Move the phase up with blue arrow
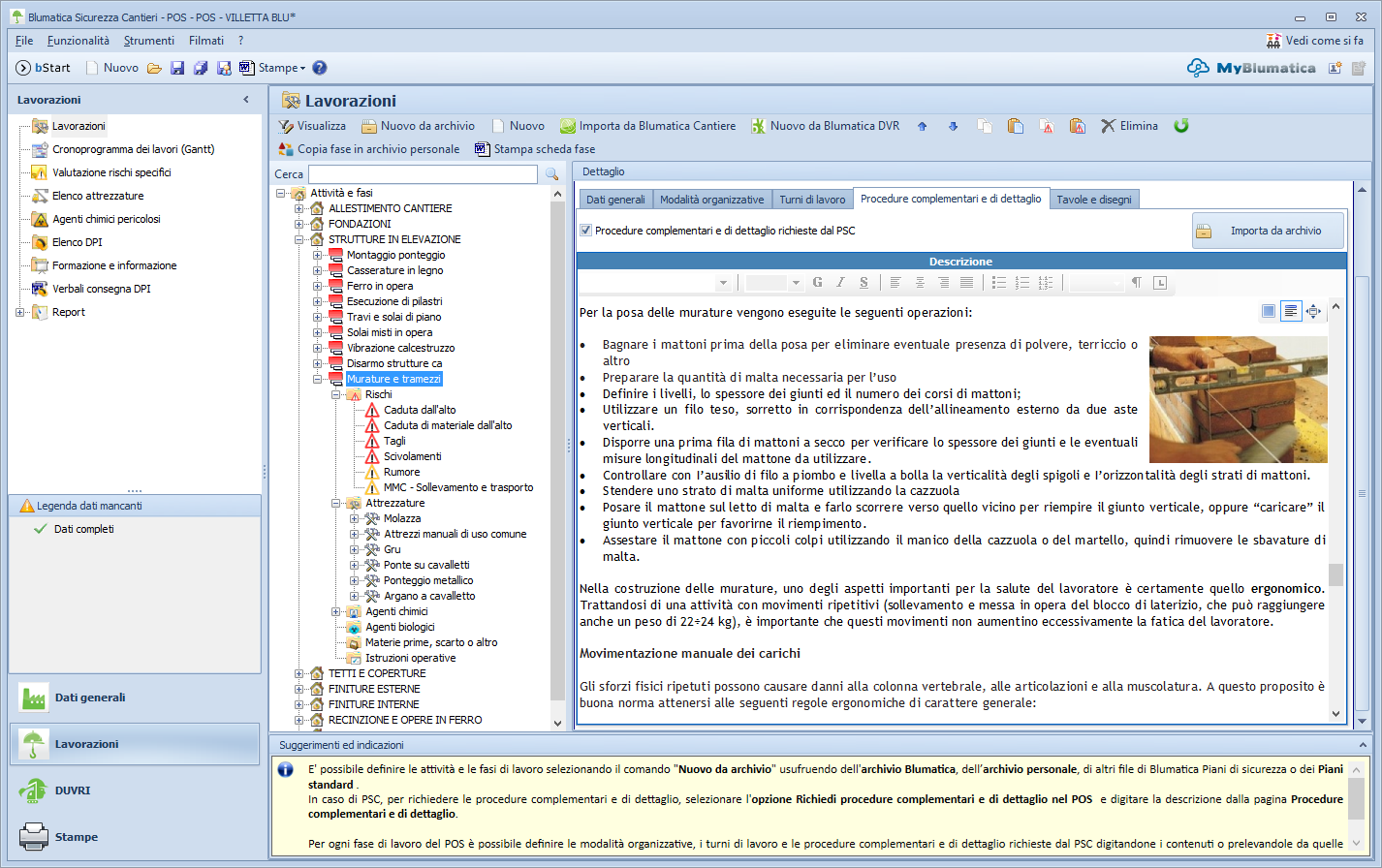 click(922, 126)
